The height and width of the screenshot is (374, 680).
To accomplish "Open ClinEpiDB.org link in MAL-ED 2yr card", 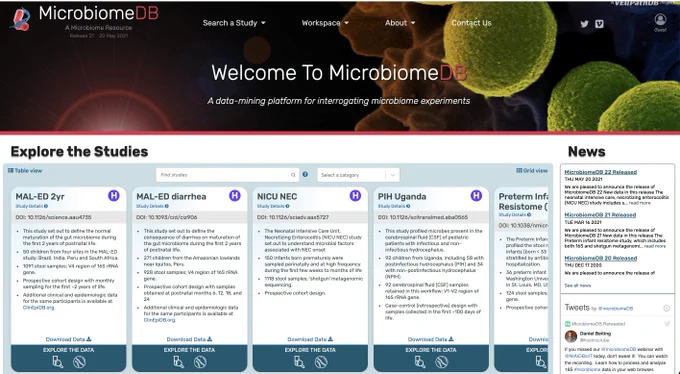I will (x=39, y=308).
